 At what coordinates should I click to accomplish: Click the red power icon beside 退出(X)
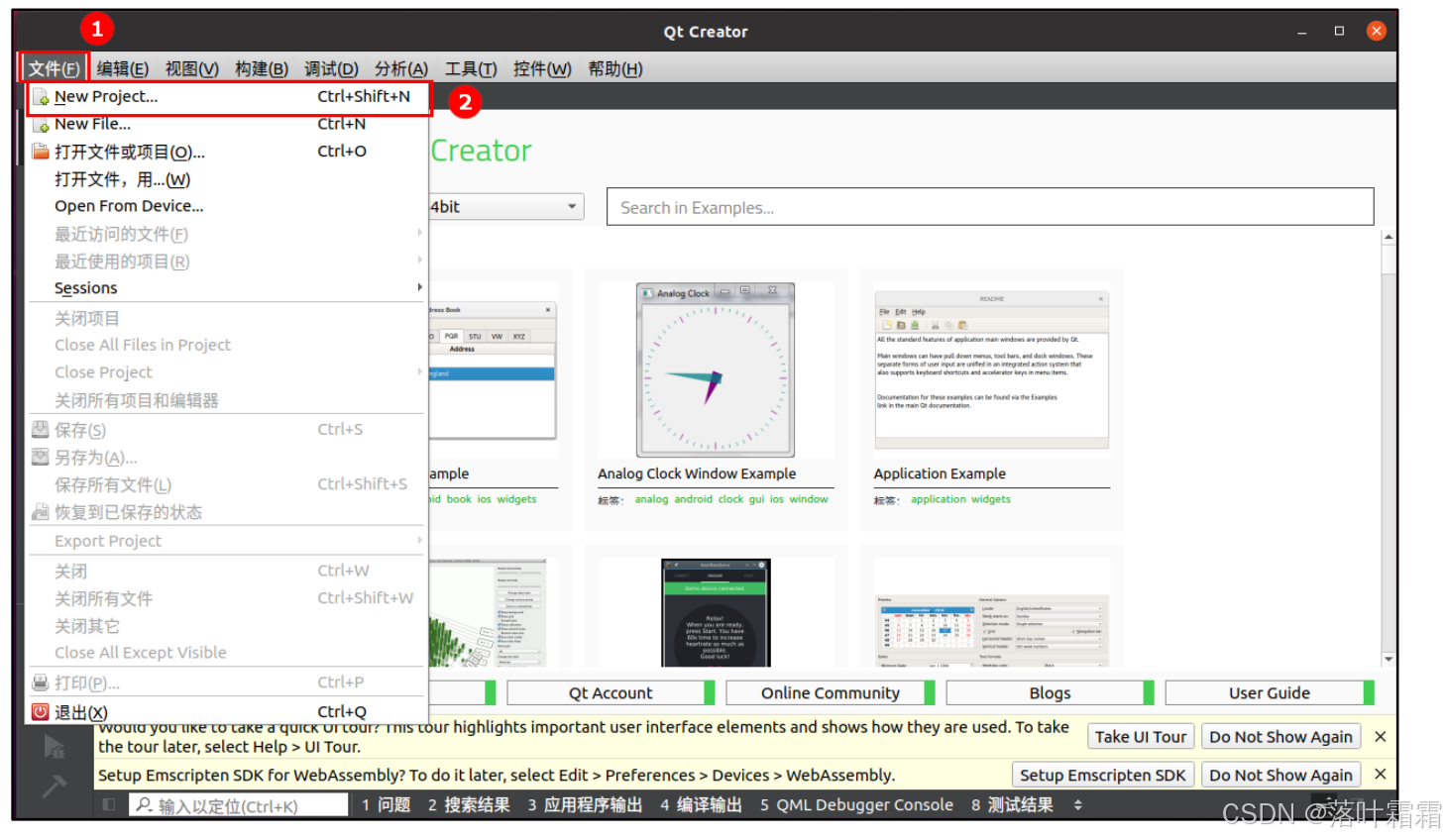point(41,712)
